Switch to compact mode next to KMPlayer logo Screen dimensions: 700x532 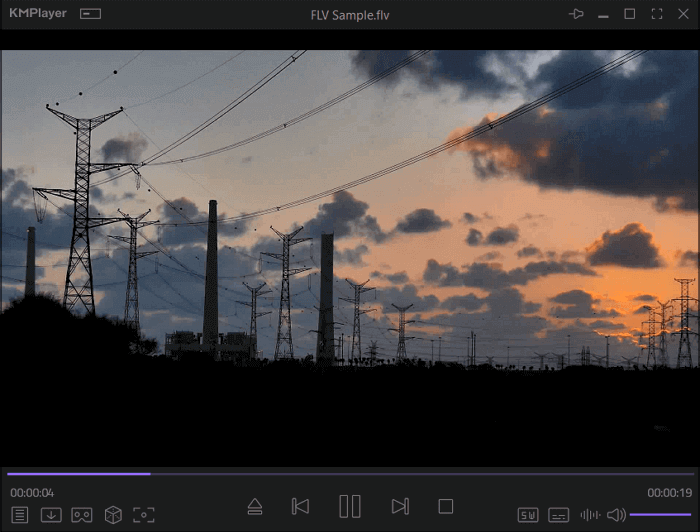click(91, 14)
